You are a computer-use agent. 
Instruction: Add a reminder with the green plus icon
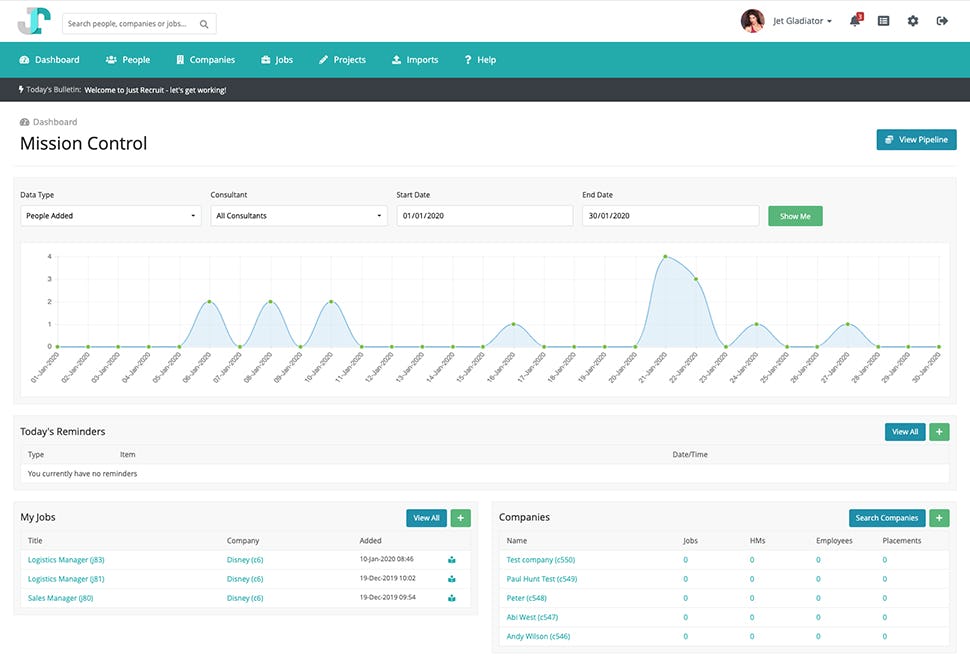(938, 431)
